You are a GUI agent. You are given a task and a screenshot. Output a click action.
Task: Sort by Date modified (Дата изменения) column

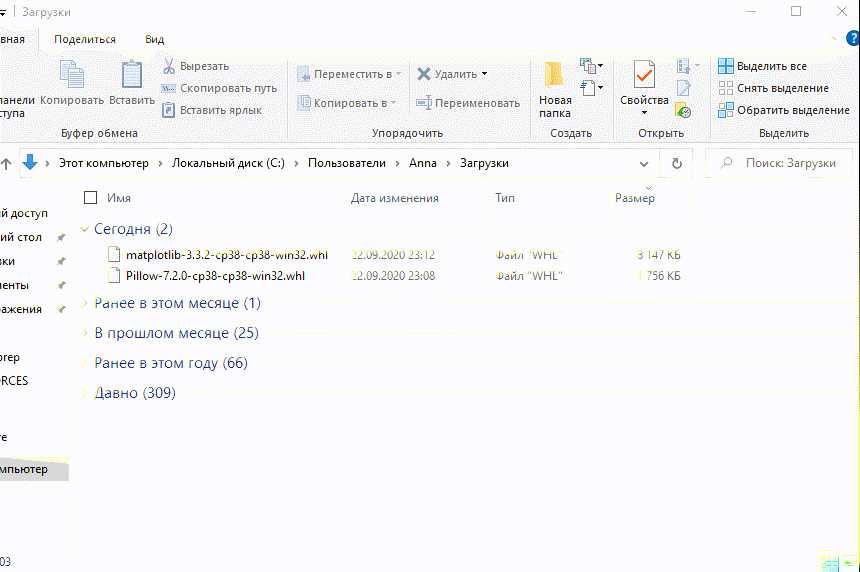point(394,198)
